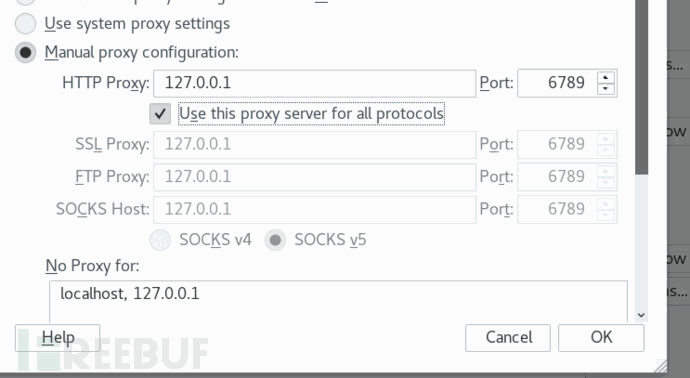Click the SOCKS Host address field
The width and height of the screenshot is (690, 378).
click(x=314, y=209)
